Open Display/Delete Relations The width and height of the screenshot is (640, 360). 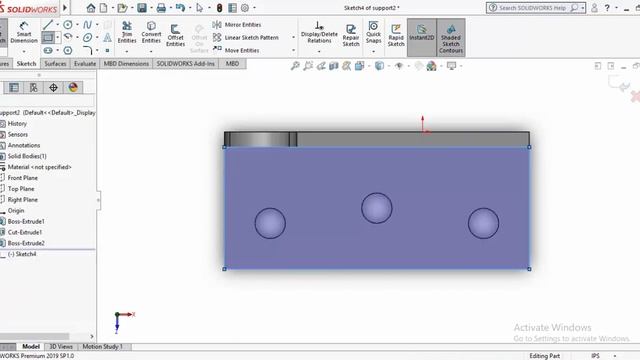coord(319,32)
